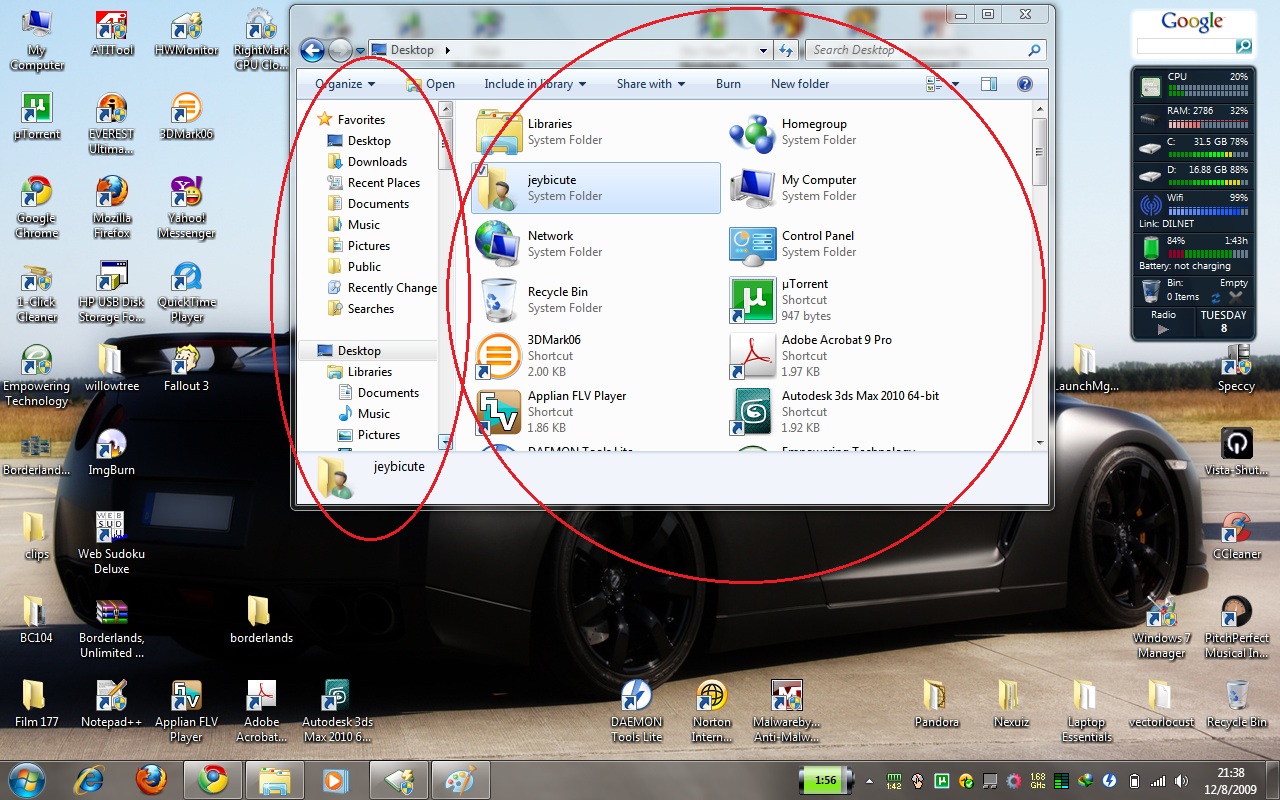This screenshot has height=800, width=1280.
Task: Open Internet Explorer from the taskbar
Action: point(89,780)
